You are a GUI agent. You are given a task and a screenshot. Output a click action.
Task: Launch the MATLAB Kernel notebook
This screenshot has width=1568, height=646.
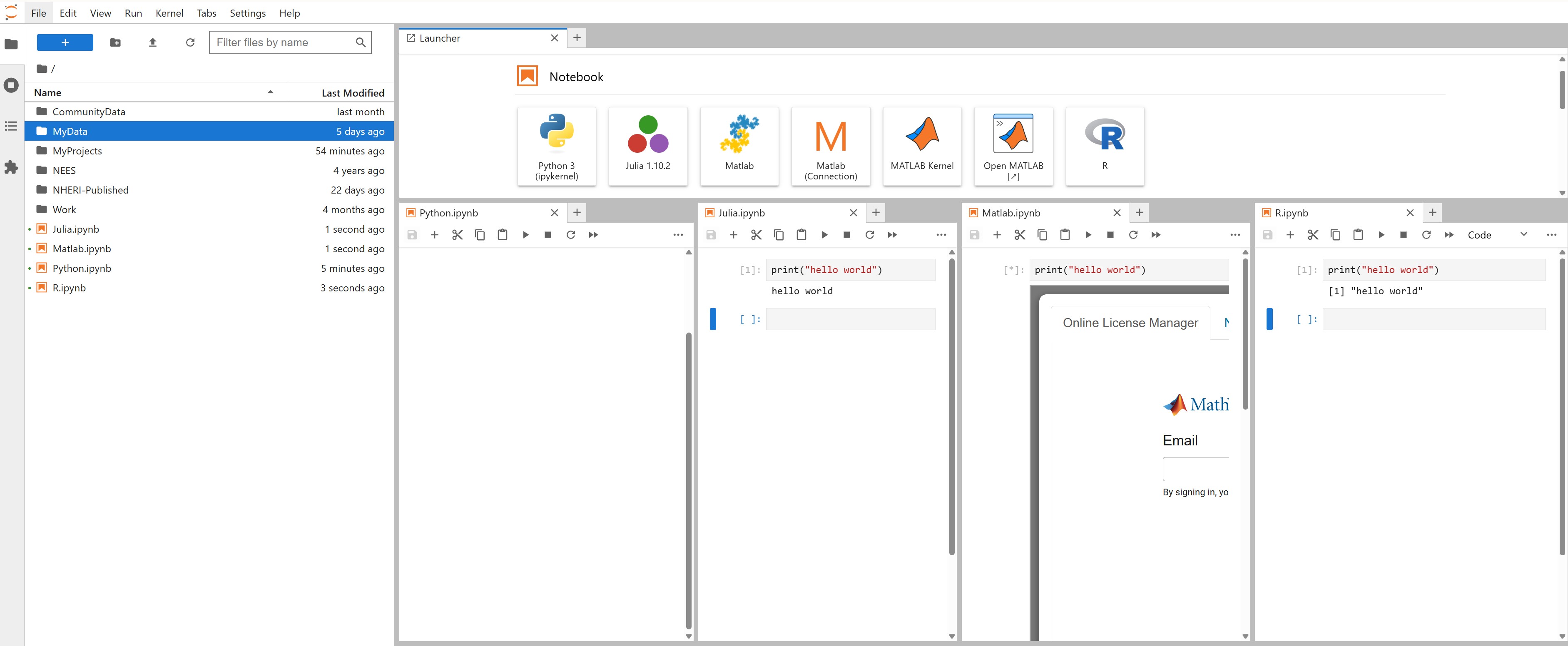tap(921, 146)
